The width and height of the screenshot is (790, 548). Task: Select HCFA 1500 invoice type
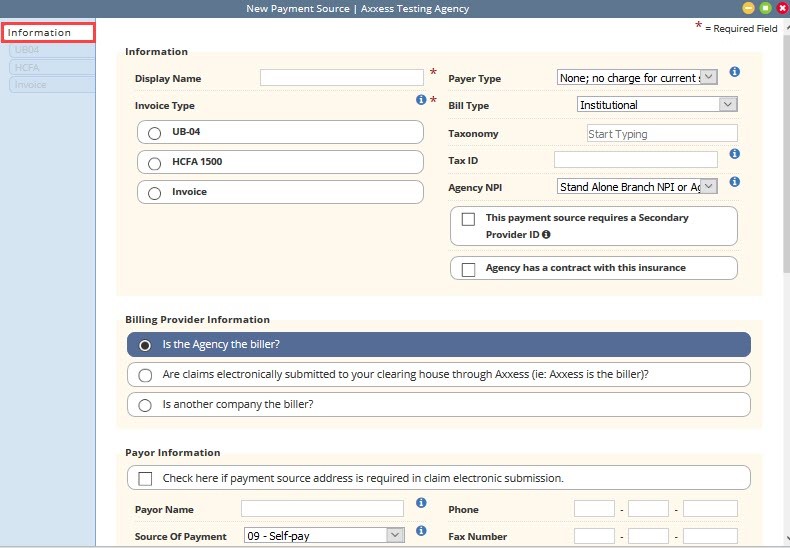click(x=154, y=163)
